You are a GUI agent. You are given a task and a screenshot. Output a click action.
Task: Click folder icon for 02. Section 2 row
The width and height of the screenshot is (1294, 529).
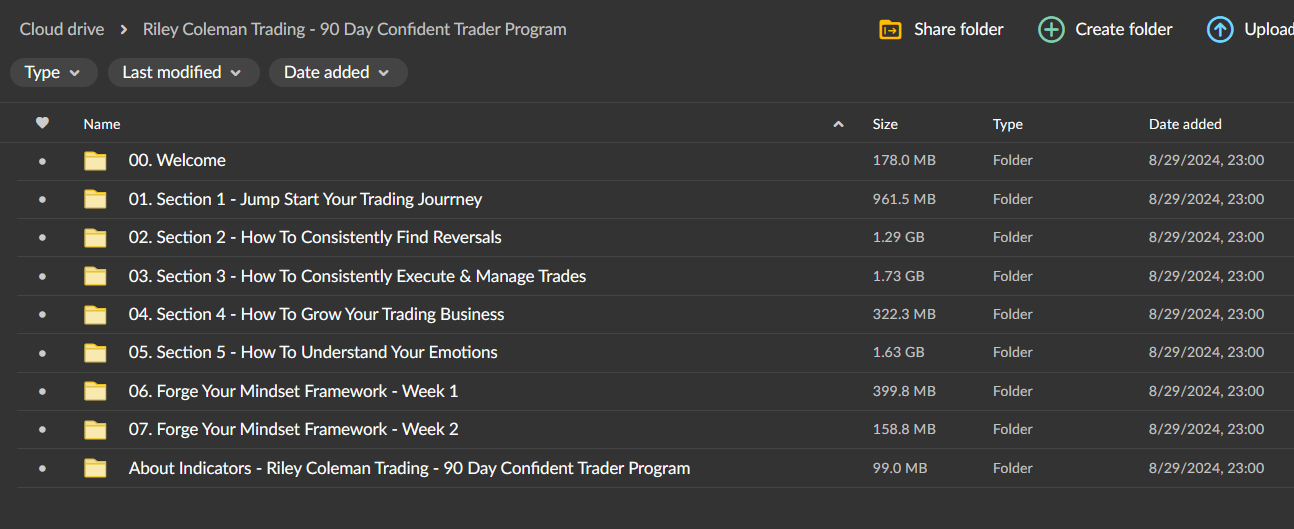click(x=95, y=238)
